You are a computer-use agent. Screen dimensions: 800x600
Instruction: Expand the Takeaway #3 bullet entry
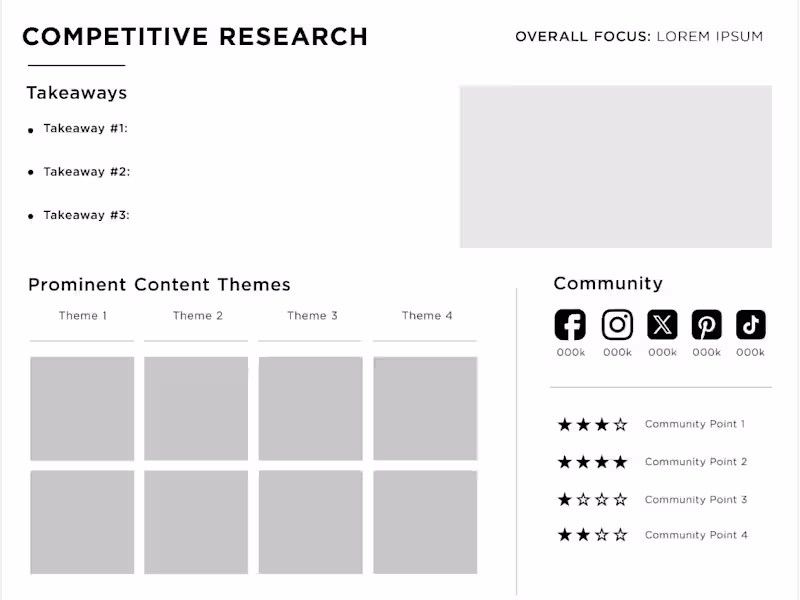85,214
